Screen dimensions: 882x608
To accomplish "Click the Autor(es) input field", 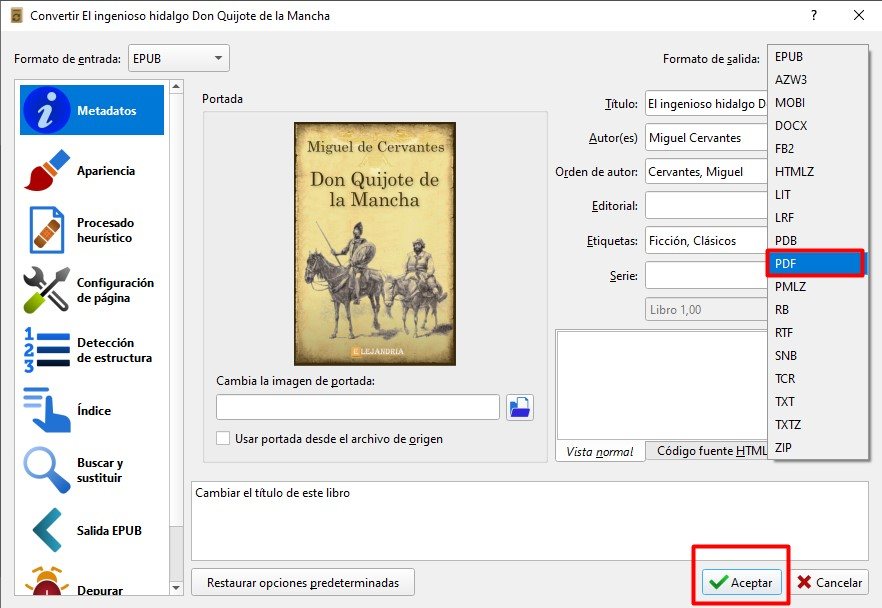I will point(706,138).
